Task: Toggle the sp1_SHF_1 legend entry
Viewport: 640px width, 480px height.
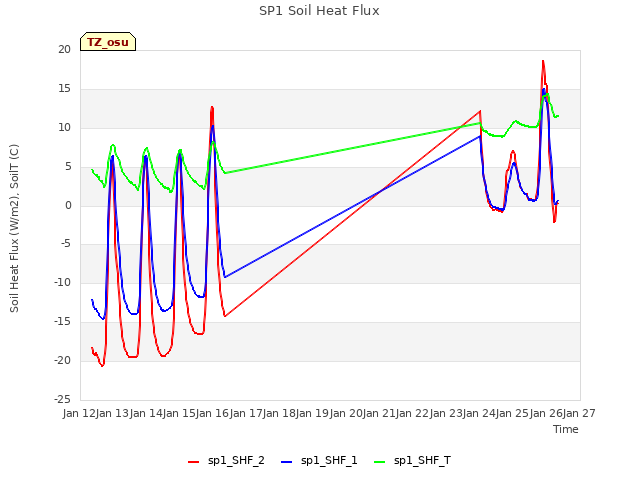Action: tap(319, 460)
